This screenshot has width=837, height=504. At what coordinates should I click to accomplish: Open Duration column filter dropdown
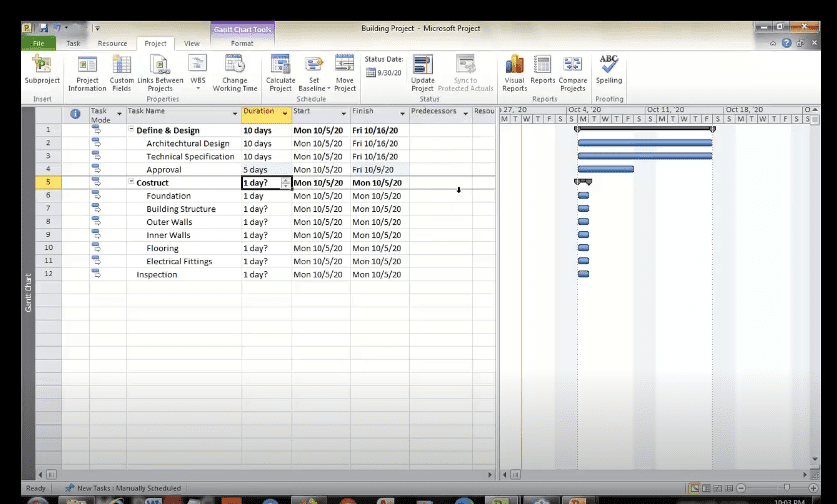(x=285, y=113)
